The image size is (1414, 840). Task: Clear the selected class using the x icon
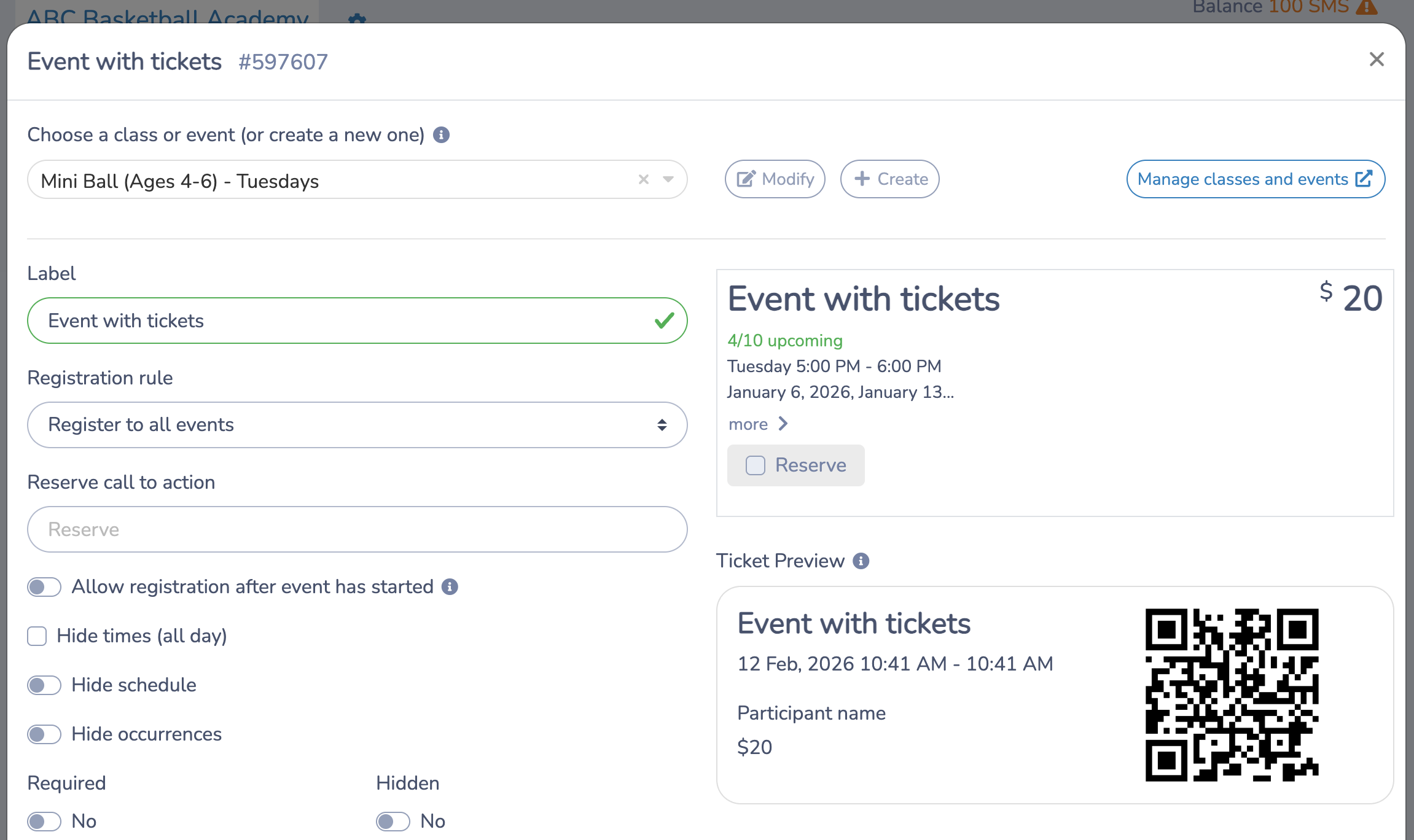click(643, 180)
